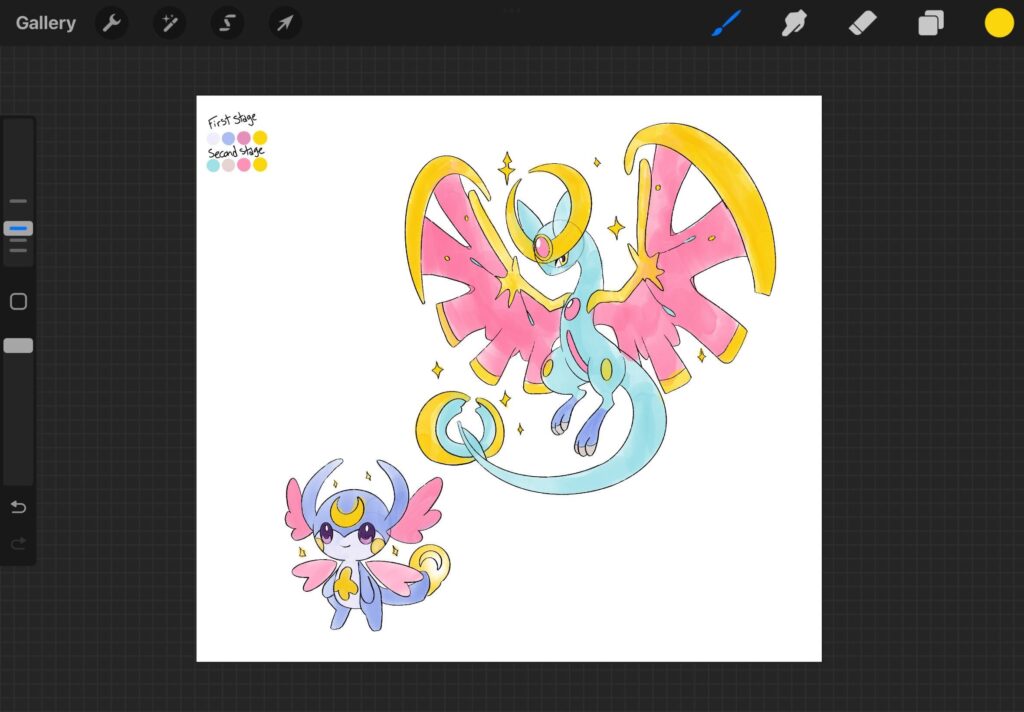Adjust the brush size slider handle
The width and height of the screenshot is (1024, 712).
18,228
